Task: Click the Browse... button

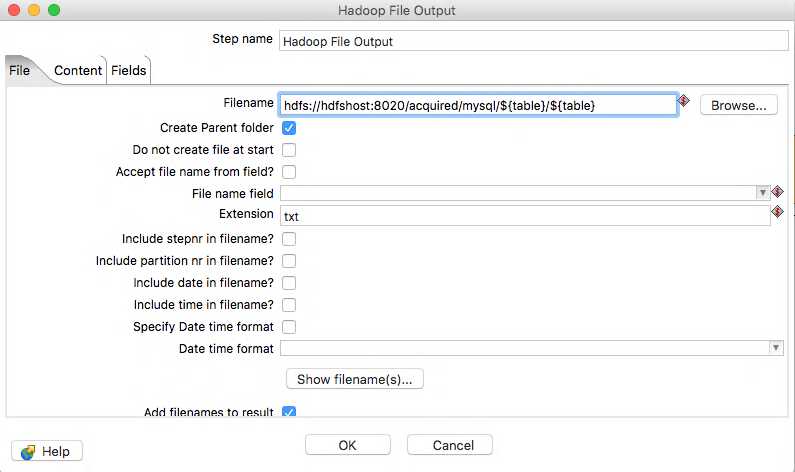Action: pos(739,105)
